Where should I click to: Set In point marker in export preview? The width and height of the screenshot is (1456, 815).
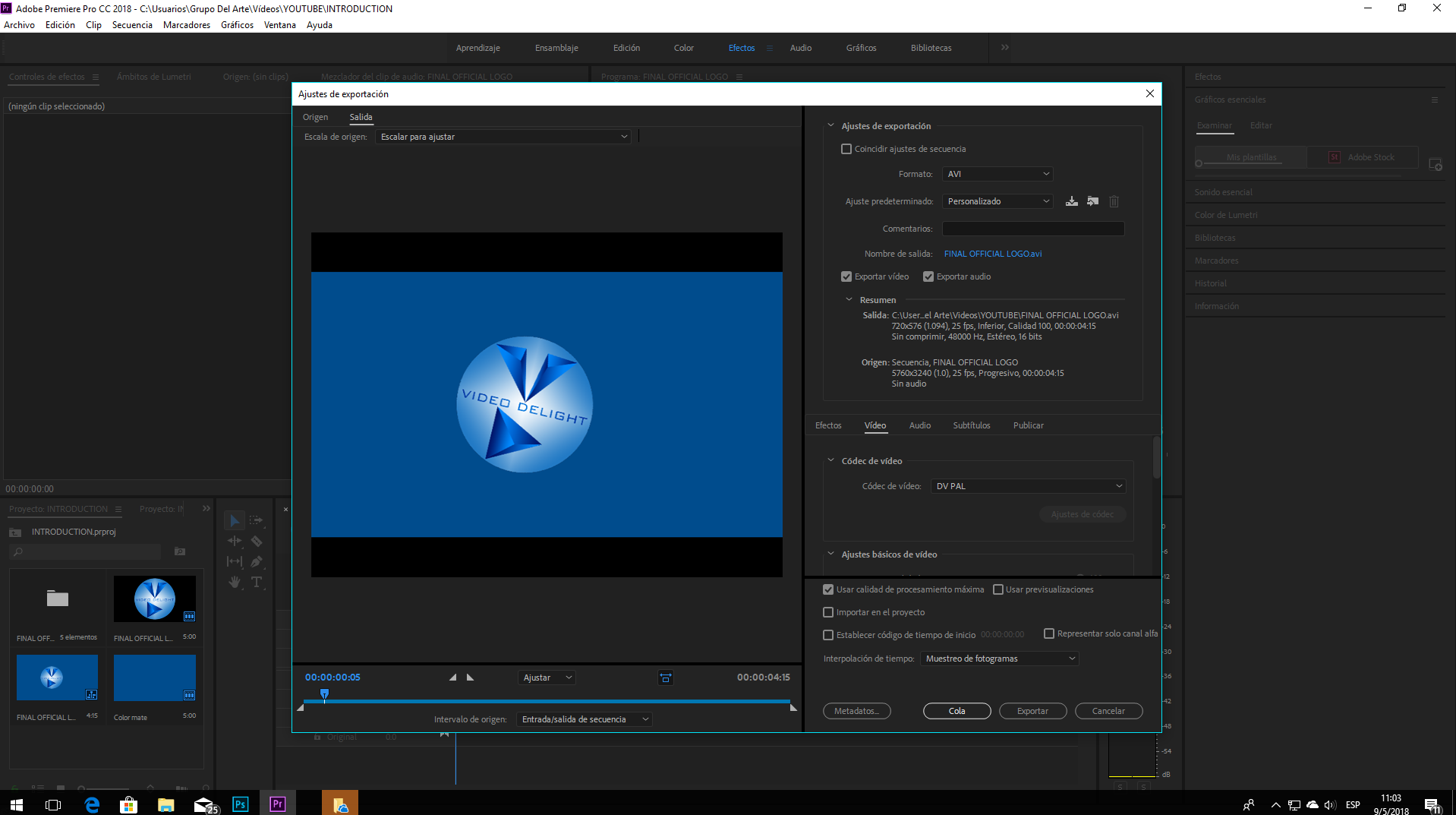coord(452,677)
